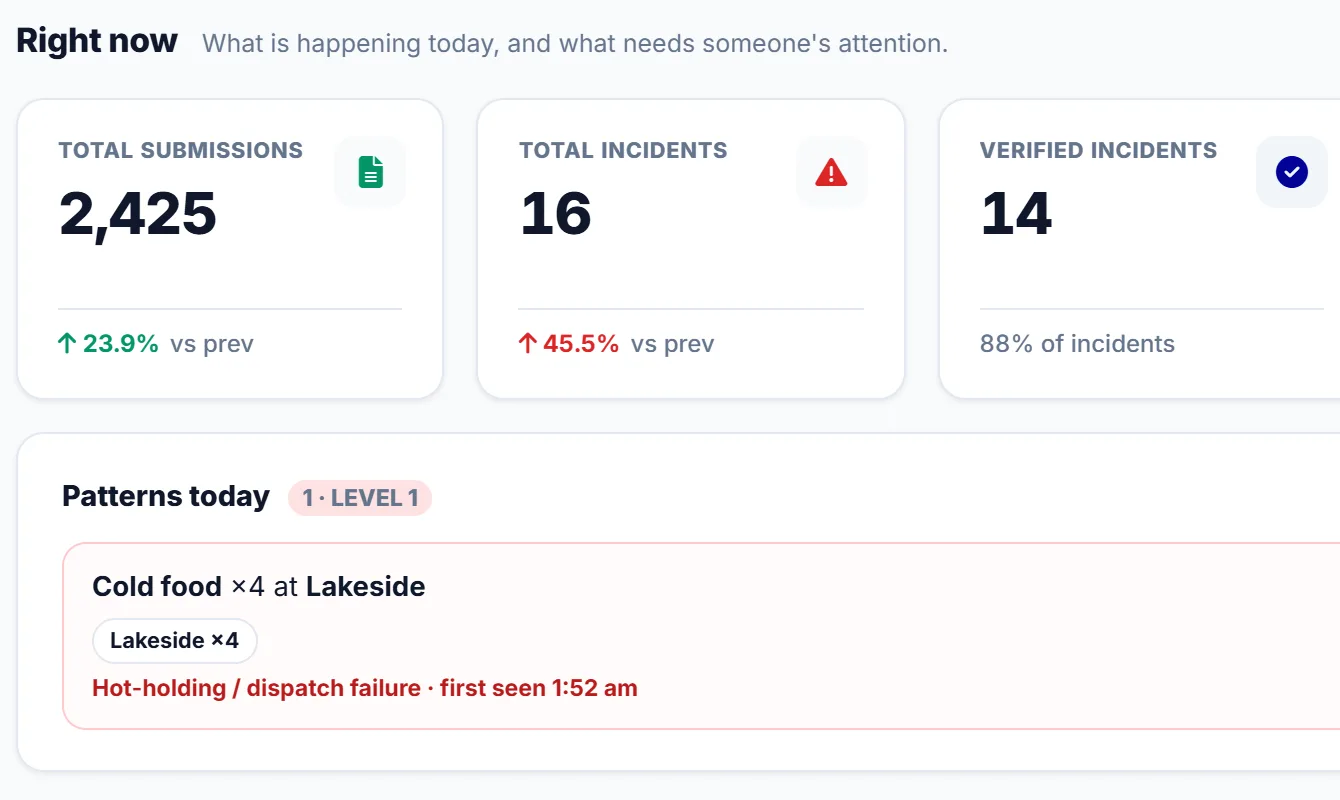
Task: Click the TOTAL INCIDENTS label
Action: 623,151
